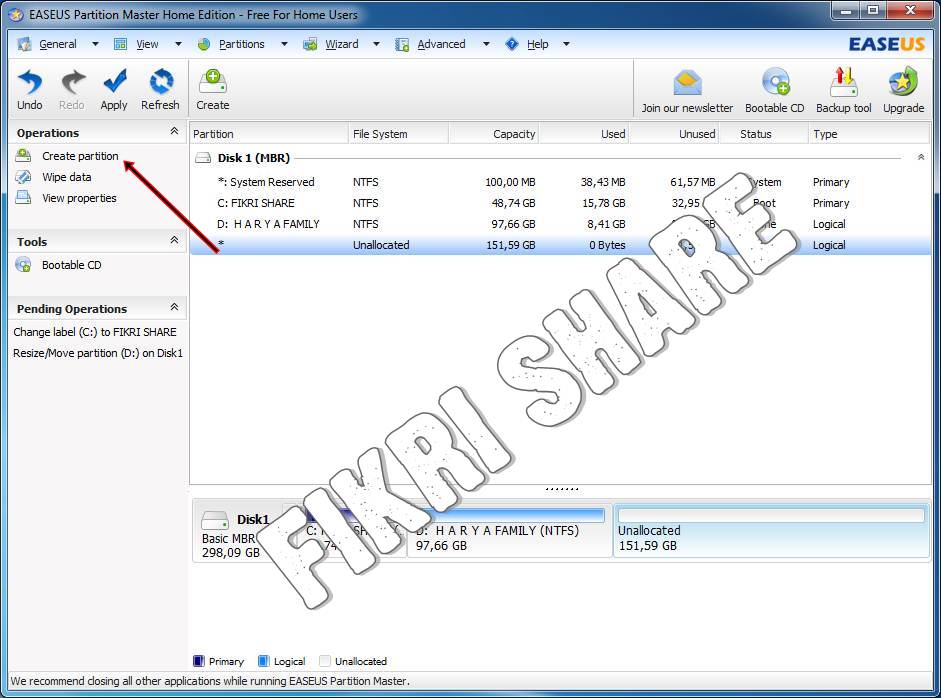
Task: Click the Disk 1 (MBR) drive icon
Action: pyautogui.click(x=203, y=158)
